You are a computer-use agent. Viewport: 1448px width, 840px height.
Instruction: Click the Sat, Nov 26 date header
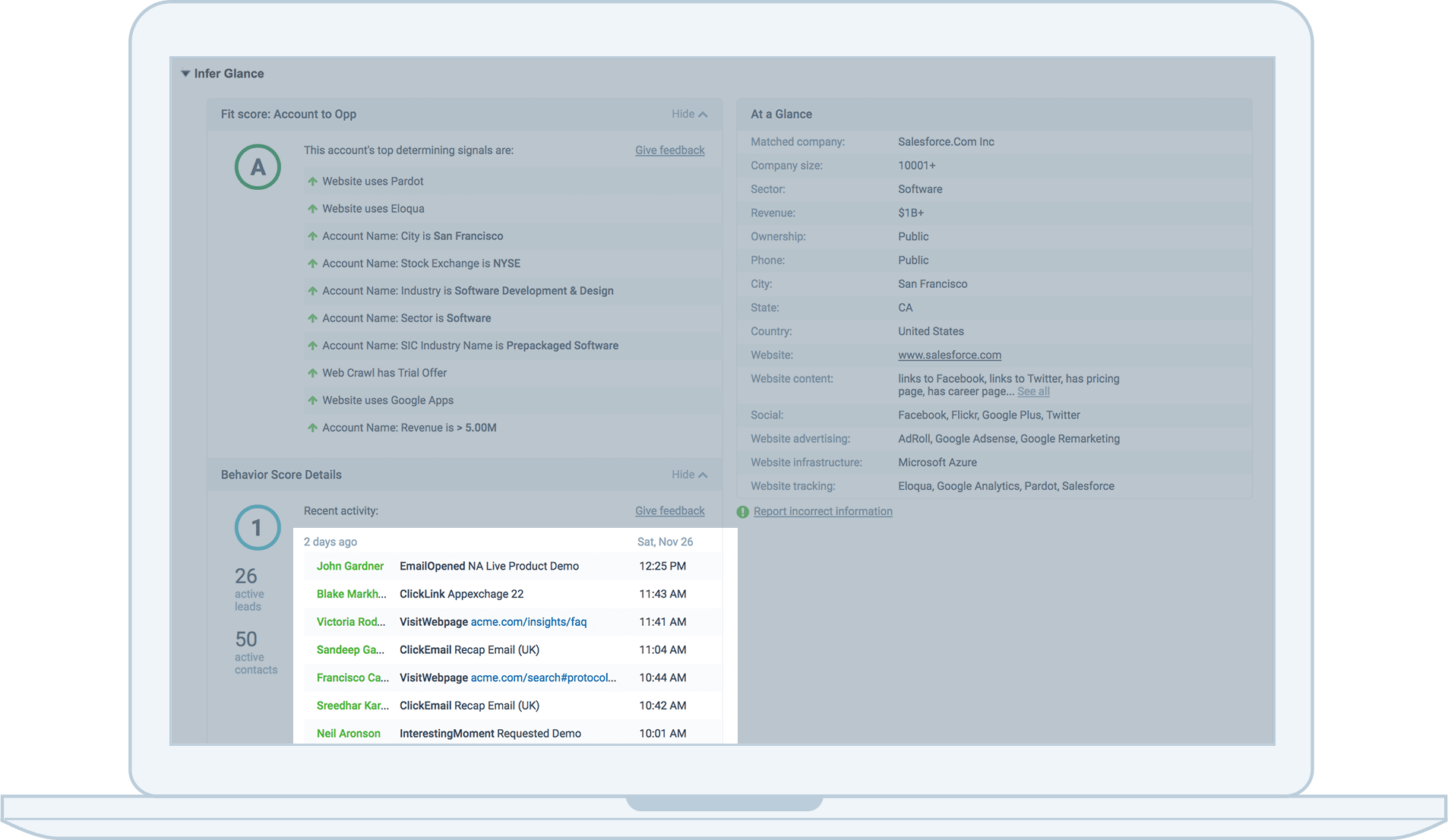[x=665, y=542]
